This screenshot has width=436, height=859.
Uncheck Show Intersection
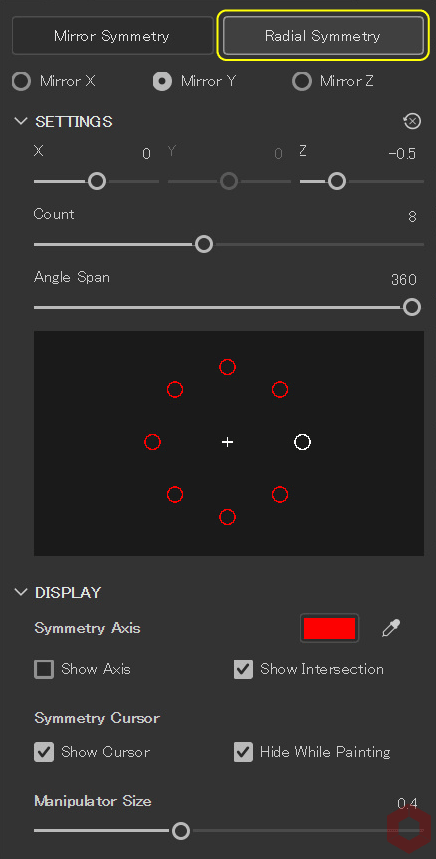point(243,669)
